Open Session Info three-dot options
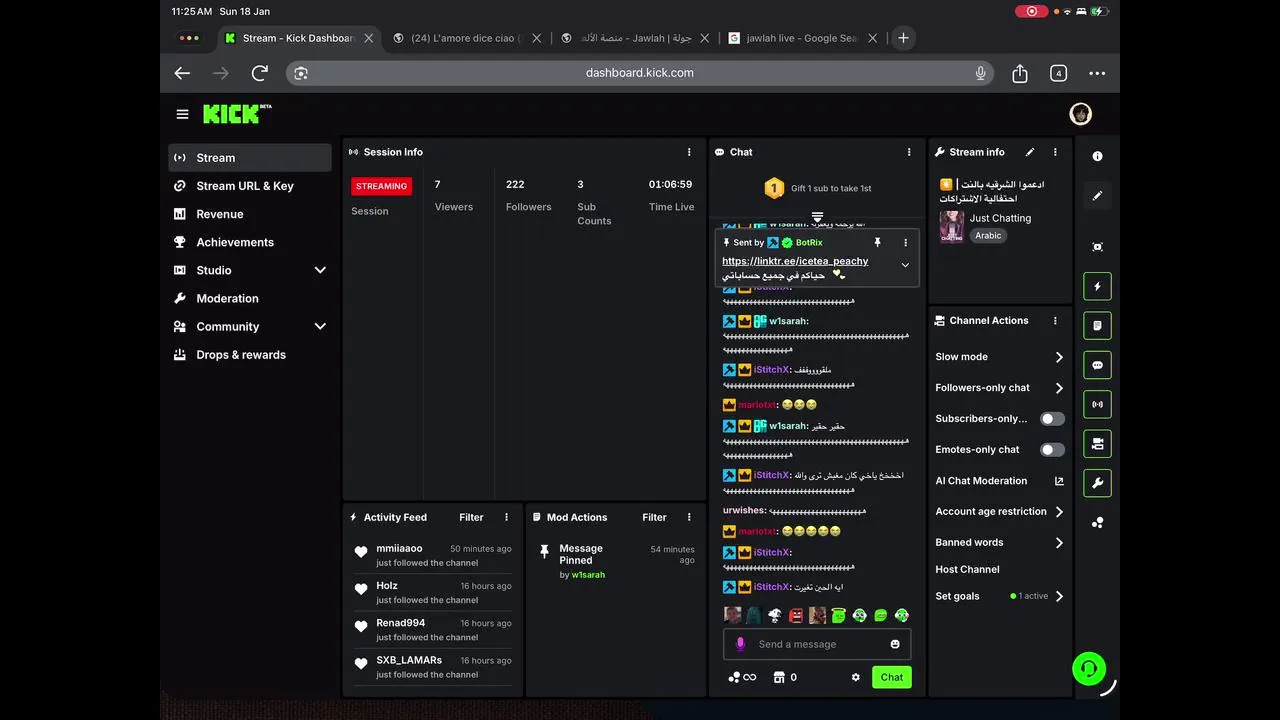 [x=689, y=152]
